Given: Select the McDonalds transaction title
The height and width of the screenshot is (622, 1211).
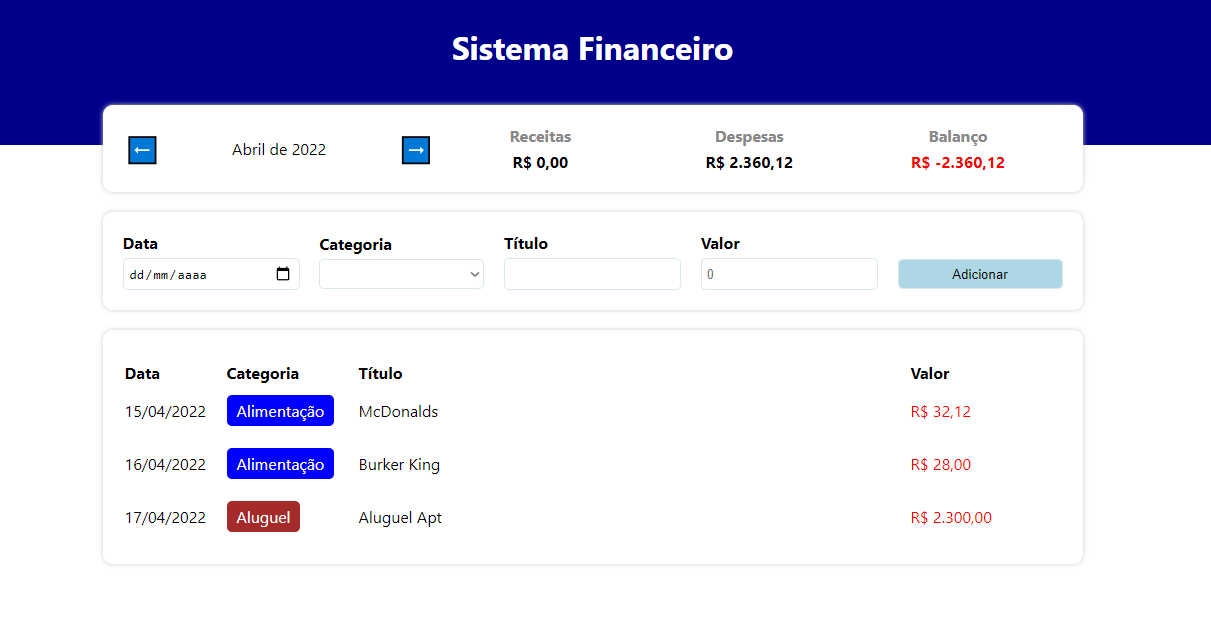Looking at the screenshot, I should (x=398, y=410).
